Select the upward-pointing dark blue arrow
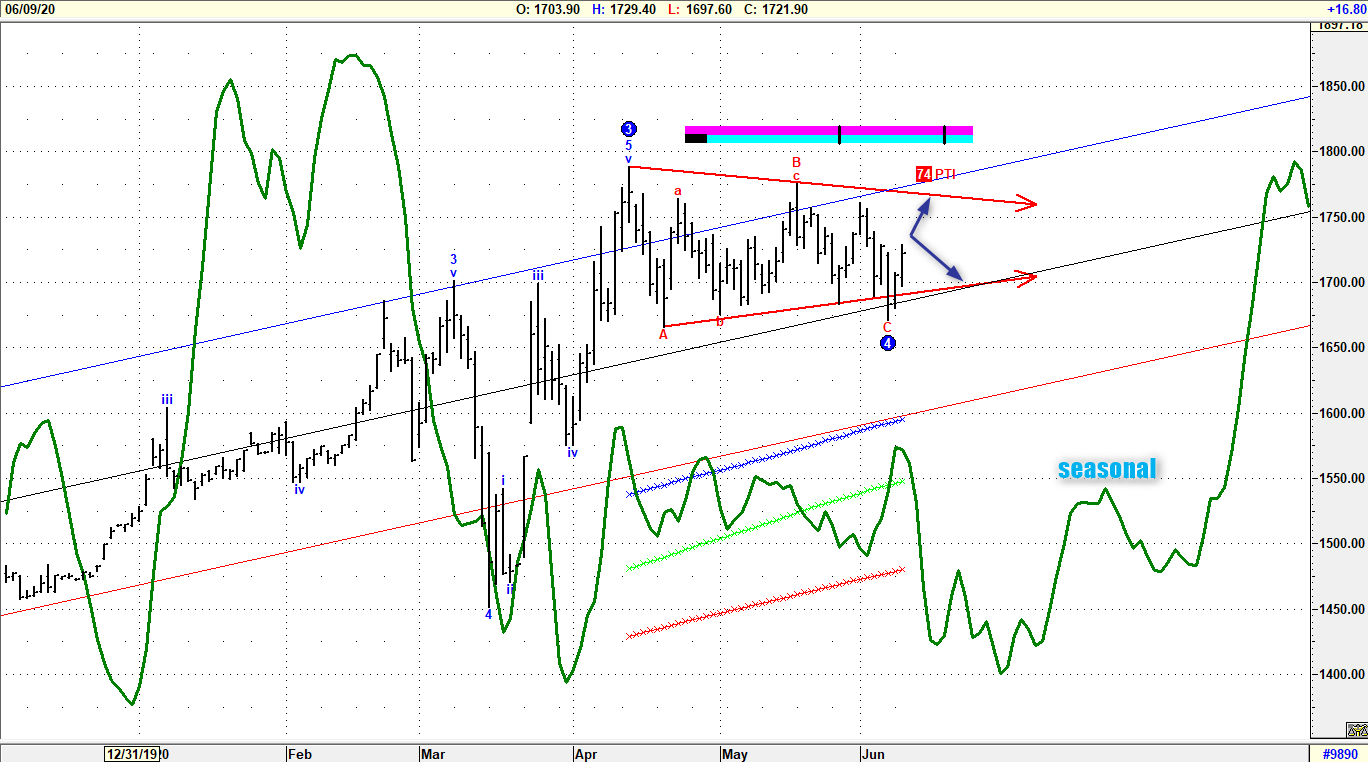 tap(919, 213)
